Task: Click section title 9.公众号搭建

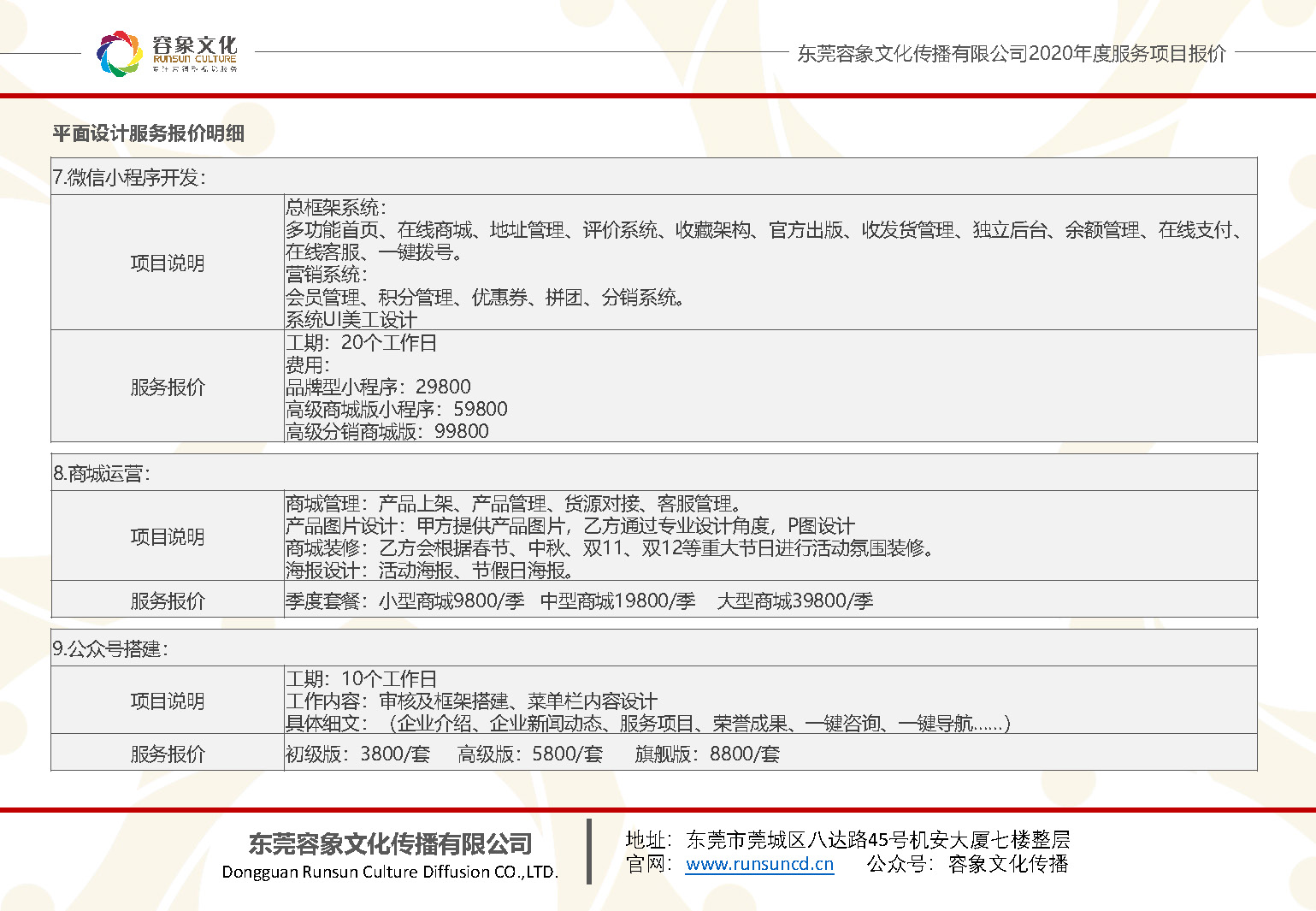Action: (111, 648)
